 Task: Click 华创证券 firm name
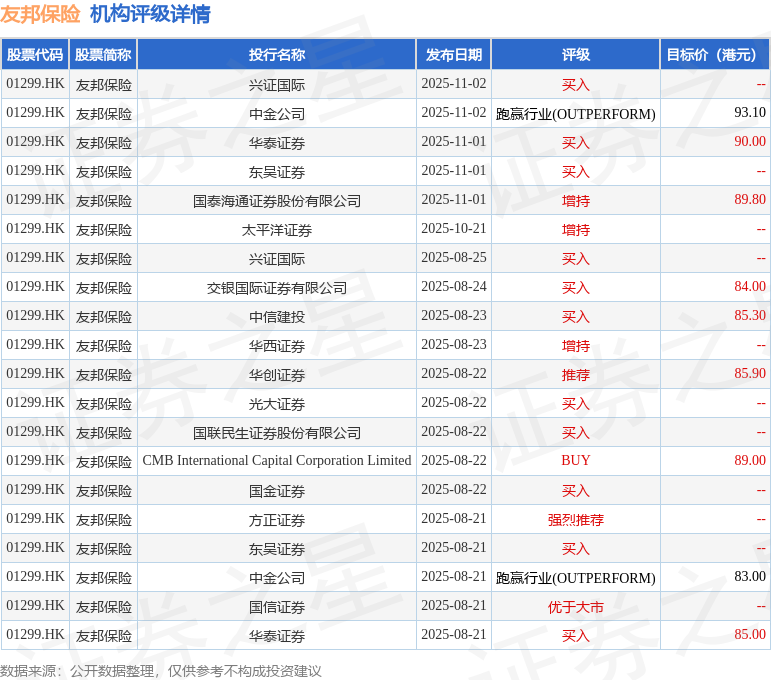[277, 375]
